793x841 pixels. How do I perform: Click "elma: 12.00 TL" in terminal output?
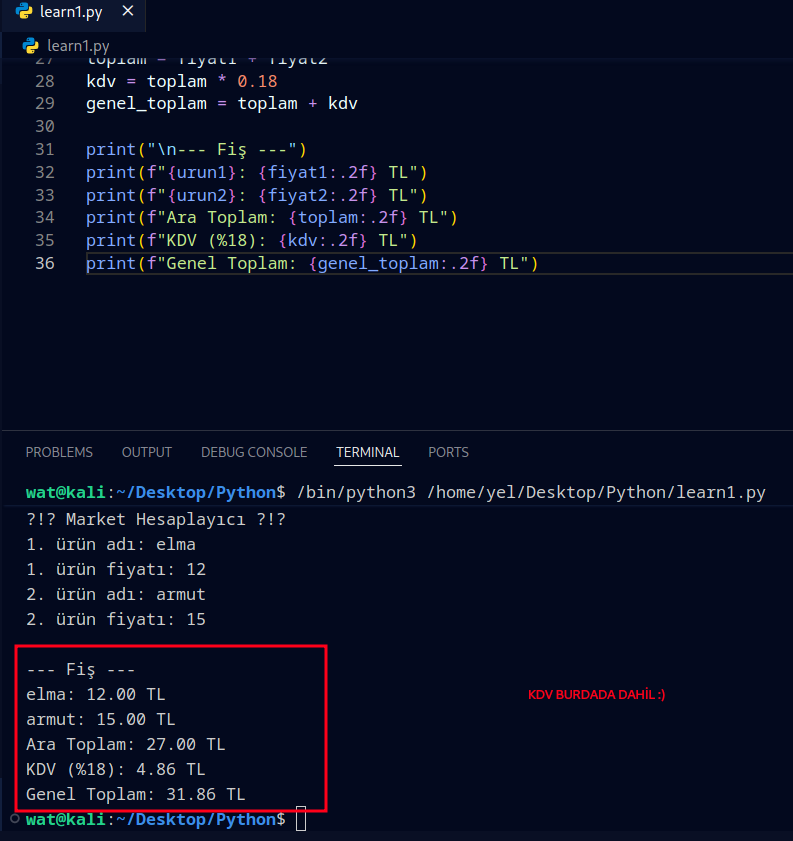click(x=96, y=695)
